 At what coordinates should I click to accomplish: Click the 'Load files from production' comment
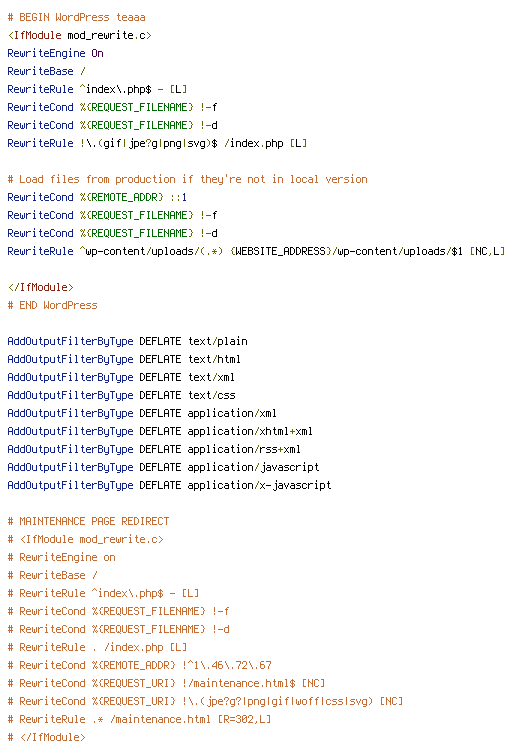coord(188,179)
